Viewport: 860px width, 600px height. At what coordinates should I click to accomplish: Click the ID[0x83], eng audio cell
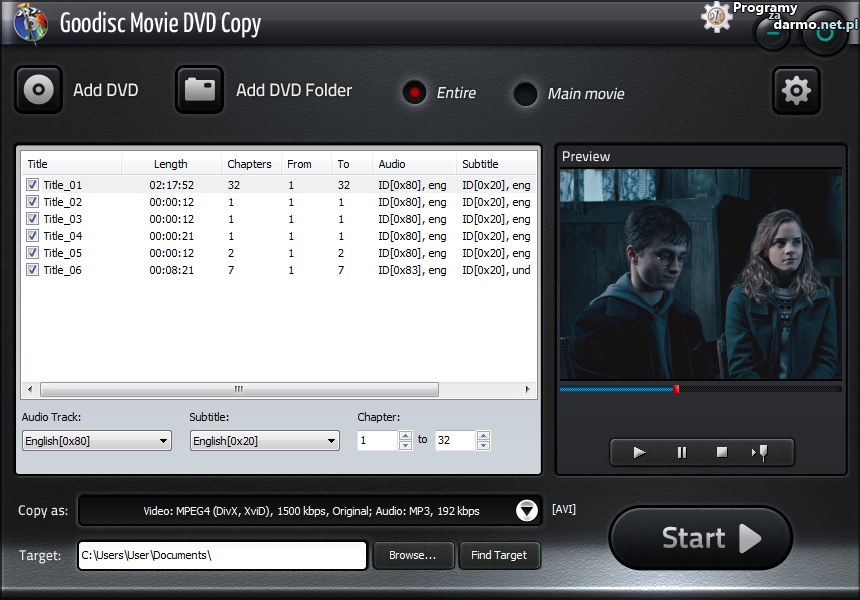click(x=412, y=270)
